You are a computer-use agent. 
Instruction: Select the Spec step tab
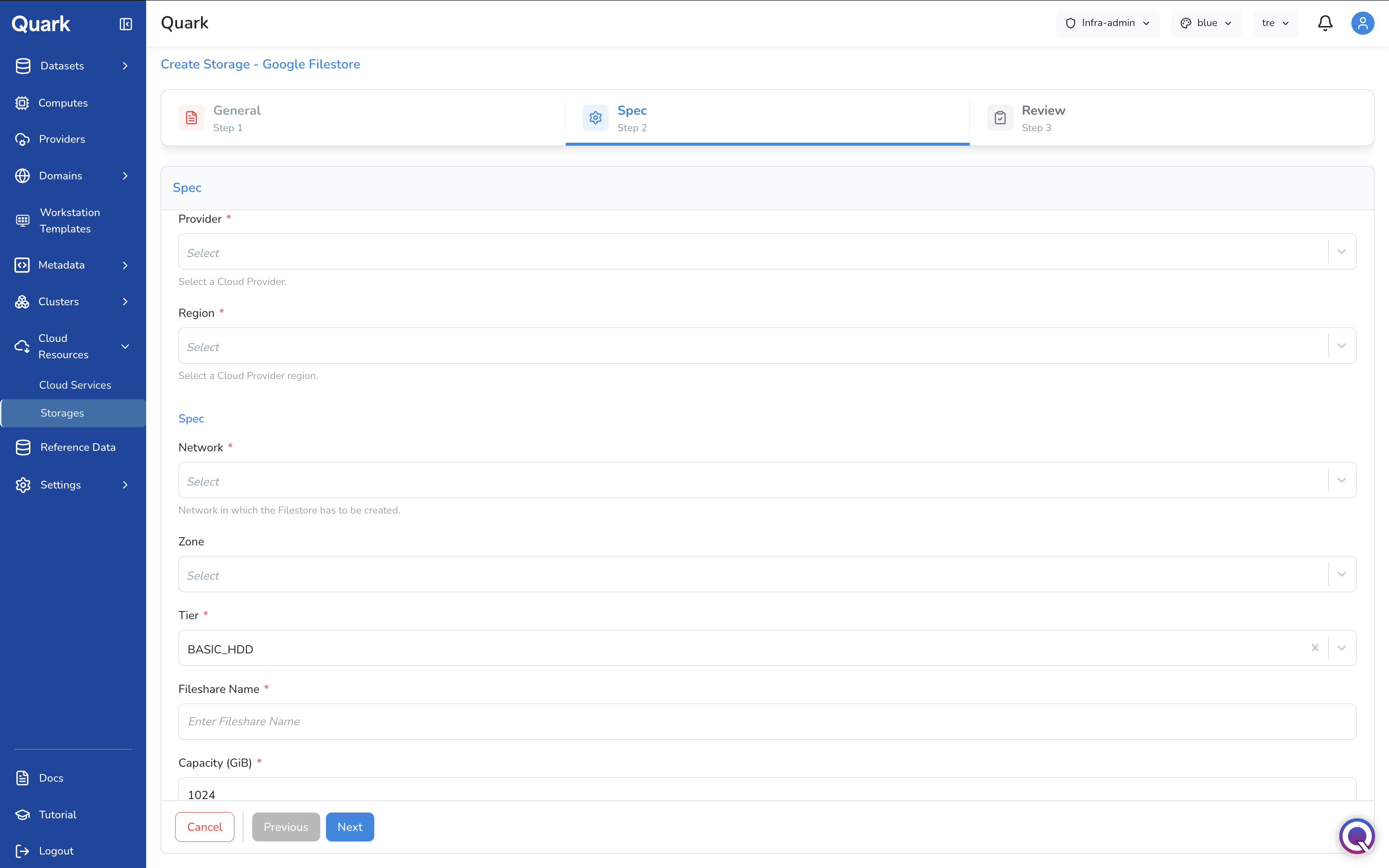coord(767,118)
